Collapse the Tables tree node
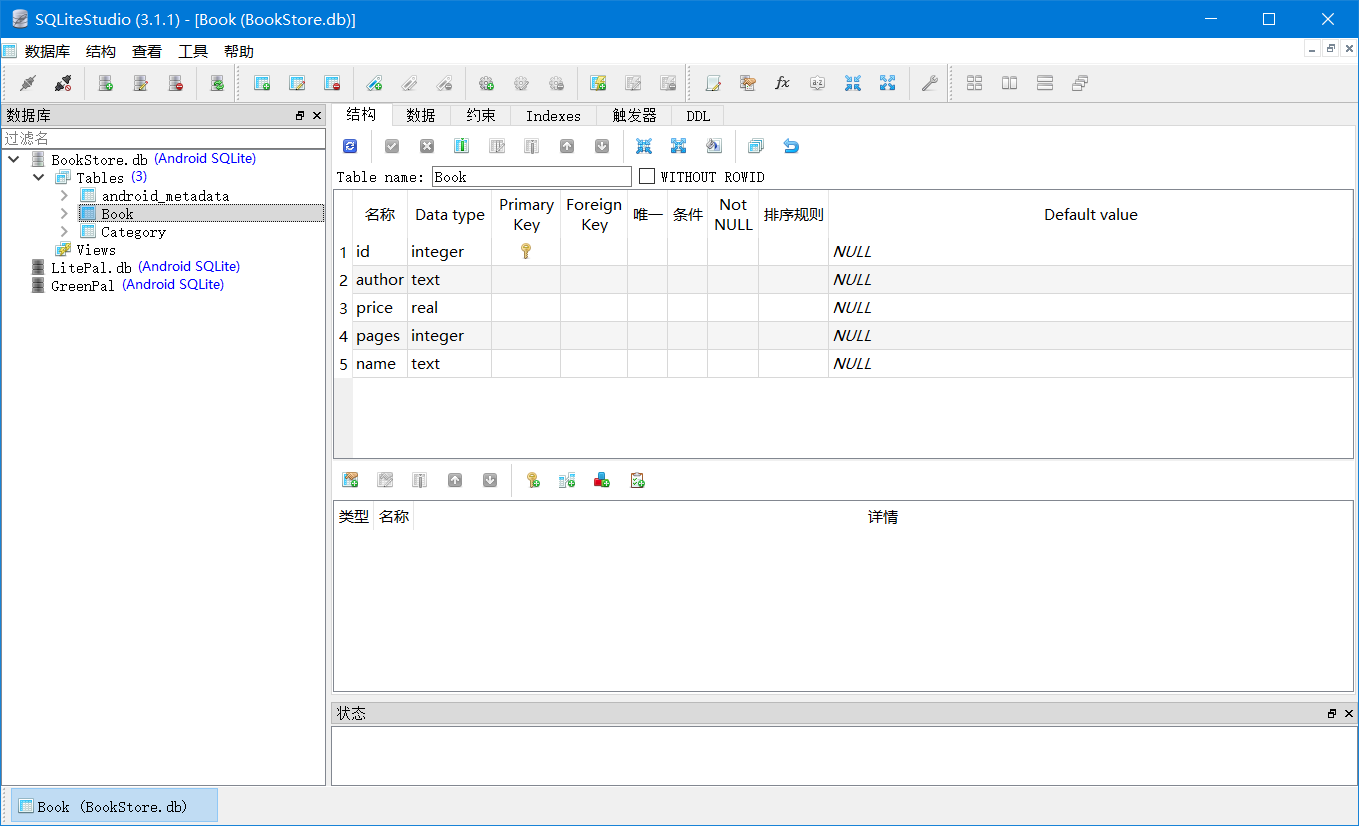 39,178
